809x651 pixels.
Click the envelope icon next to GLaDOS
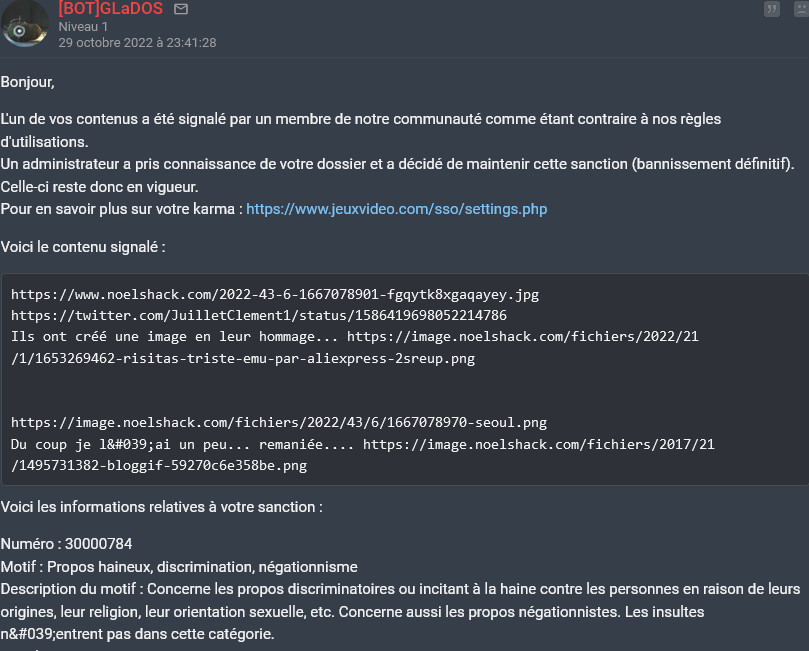click(181, 9)
